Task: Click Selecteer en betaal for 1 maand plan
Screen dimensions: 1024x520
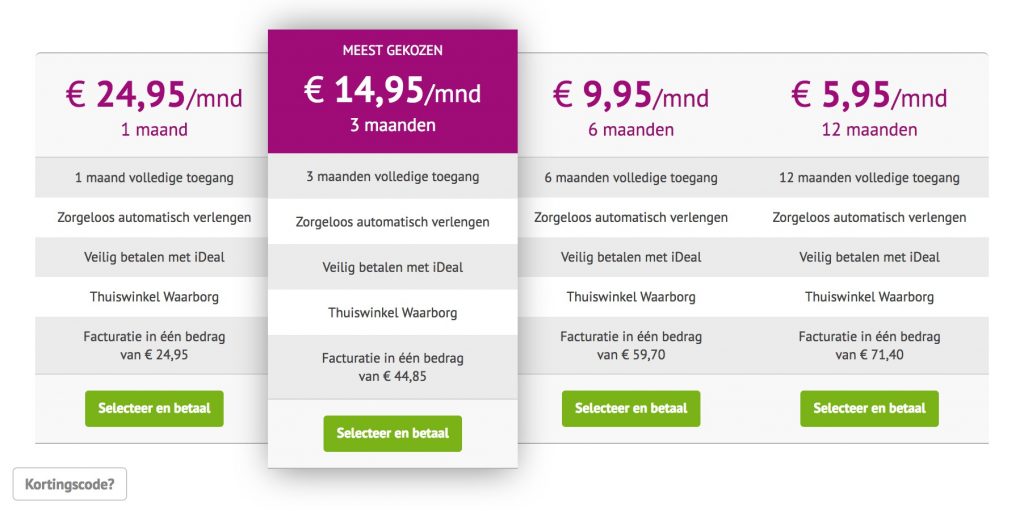Action: tap(154, 408)
